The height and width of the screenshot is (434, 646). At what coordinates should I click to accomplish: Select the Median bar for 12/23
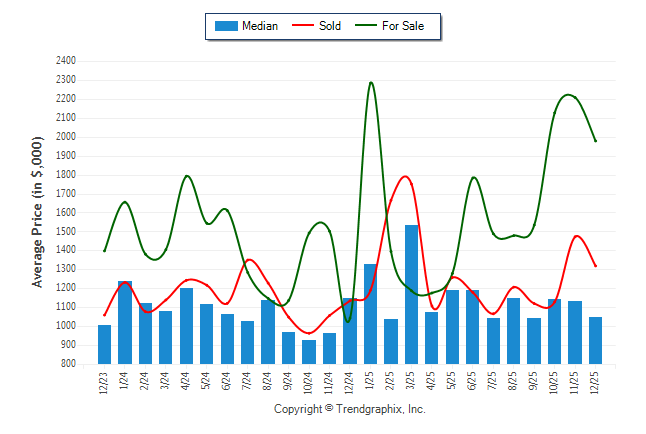[105, 344]
